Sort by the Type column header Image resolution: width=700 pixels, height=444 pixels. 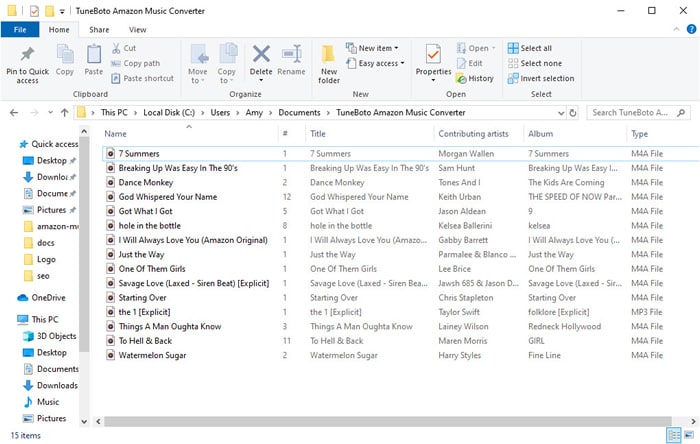(x=639, y=133)
